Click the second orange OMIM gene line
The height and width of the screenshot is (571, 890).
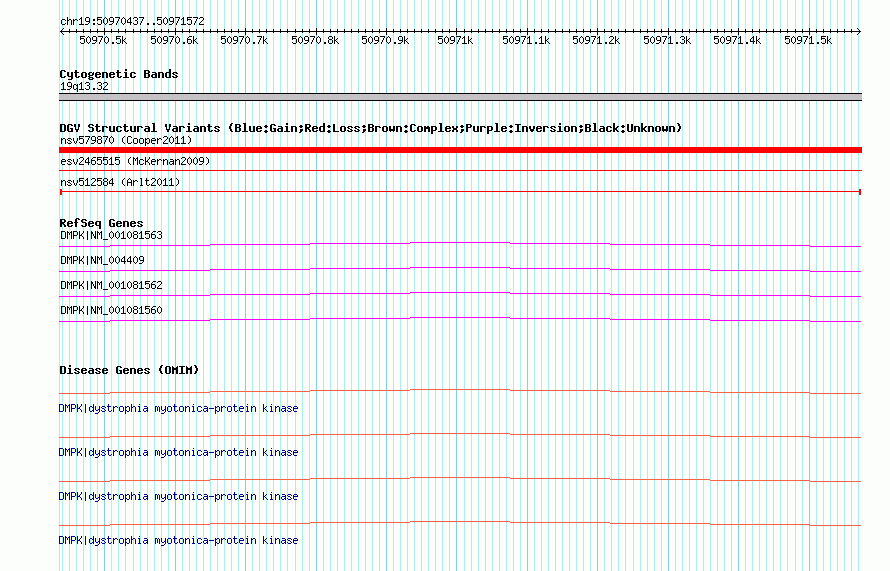460,435
